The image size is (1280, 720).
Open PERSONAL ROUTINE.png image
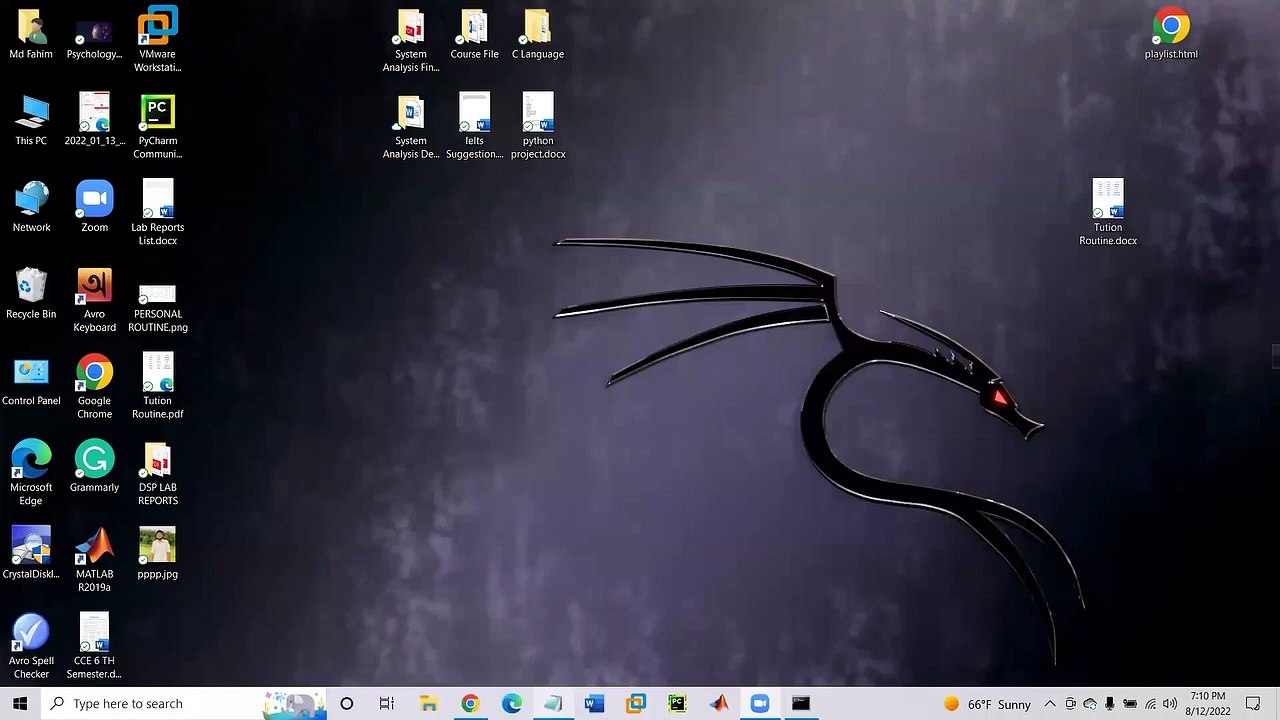[x=158, y=307]
